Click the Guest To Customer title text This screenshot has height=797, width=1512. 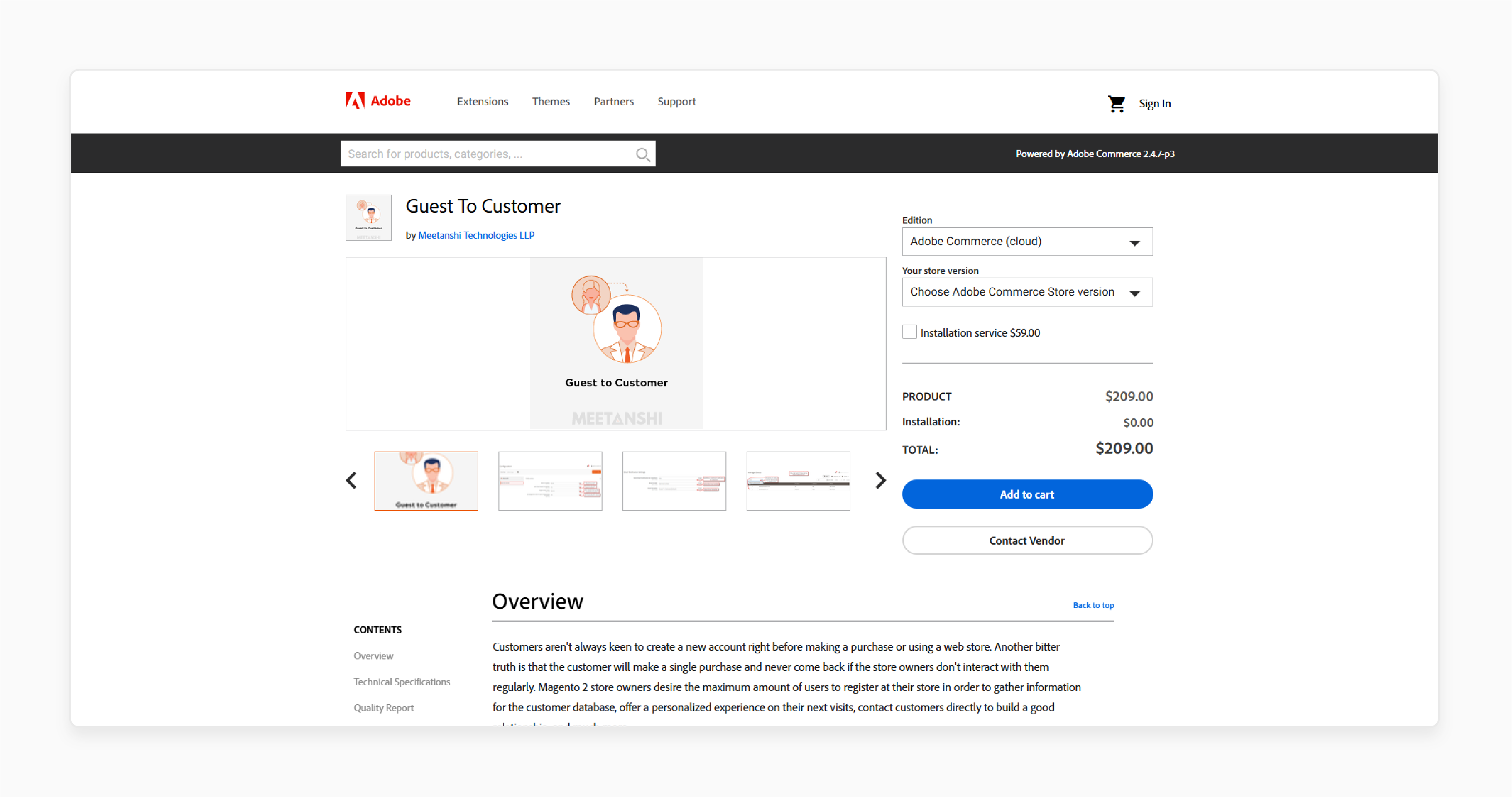click(483, 206)
